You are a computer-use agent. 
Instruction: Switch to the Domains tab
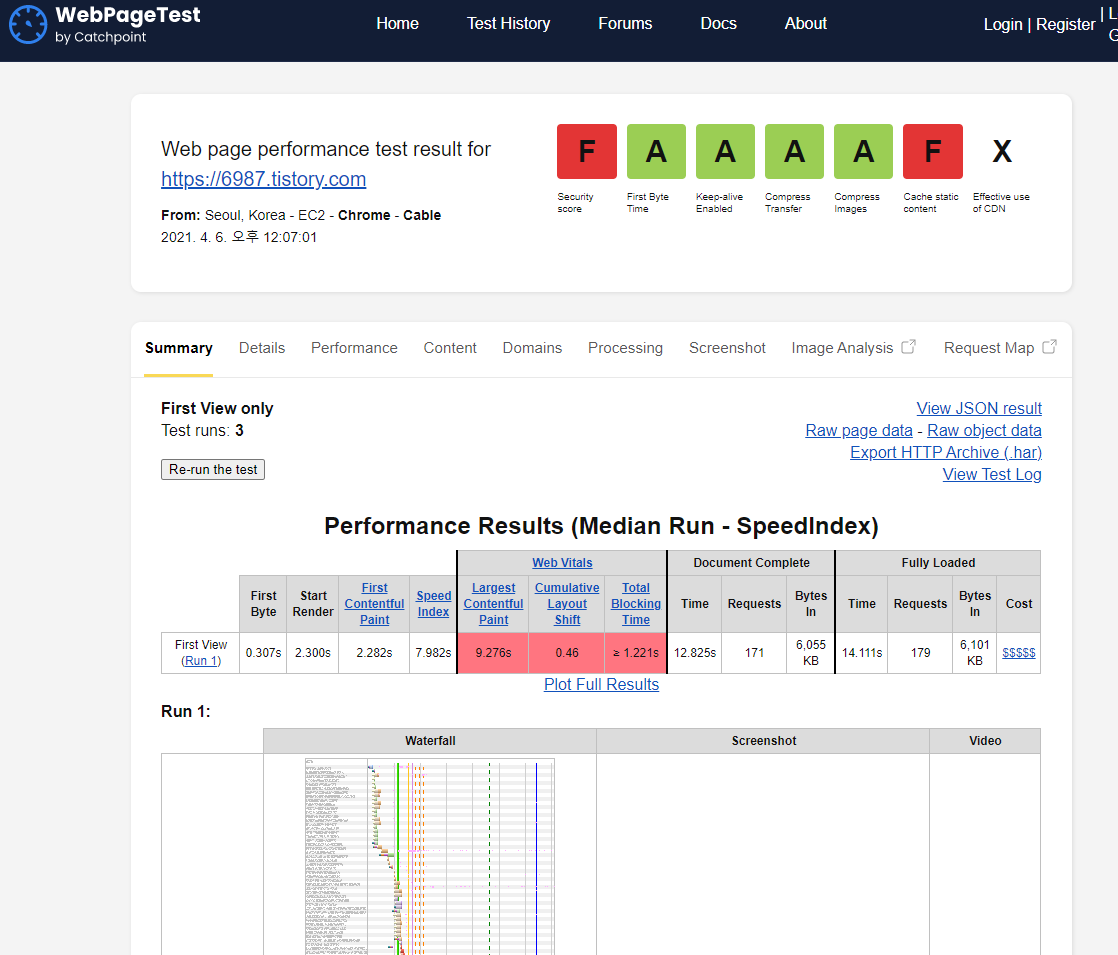tap(532, 348)
